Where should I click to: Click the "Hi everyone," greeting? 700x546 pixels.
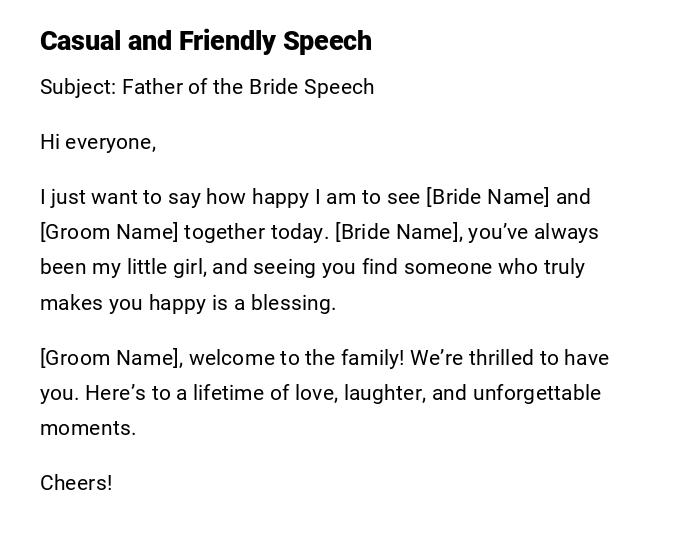point(98,142)
